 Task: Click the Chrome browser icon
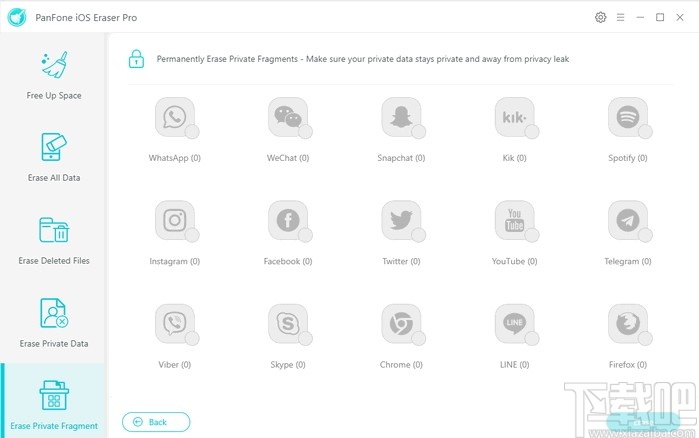401,323
